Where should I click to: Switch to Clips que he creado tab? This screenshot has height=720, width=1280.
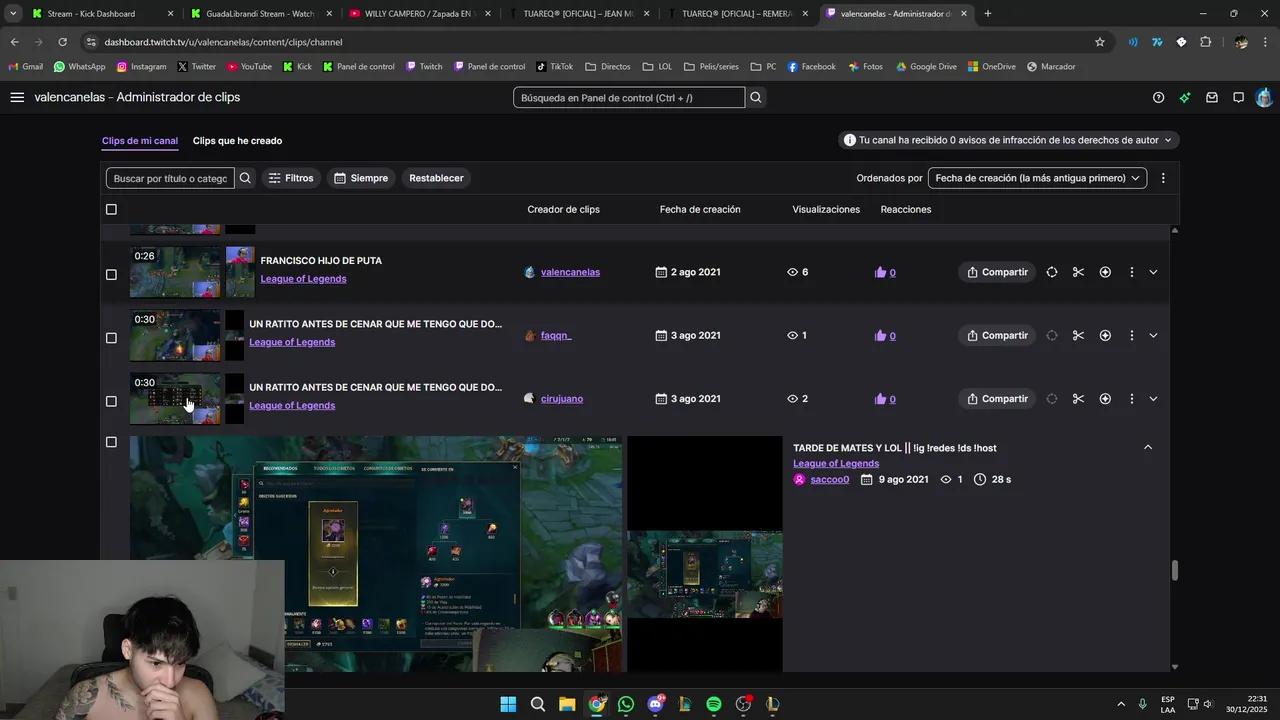point(237,141)
